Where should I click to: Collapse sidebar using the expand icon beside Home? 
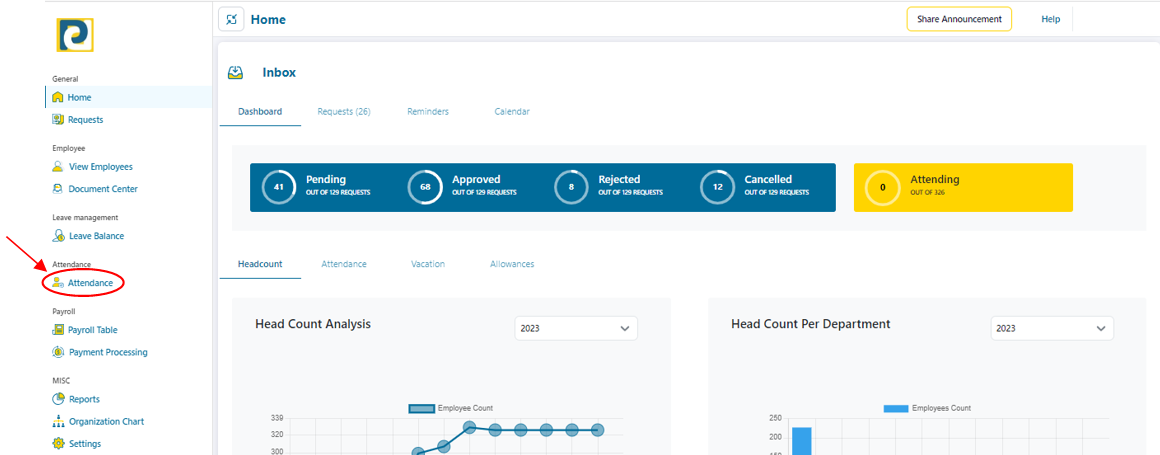click(231, 19)
